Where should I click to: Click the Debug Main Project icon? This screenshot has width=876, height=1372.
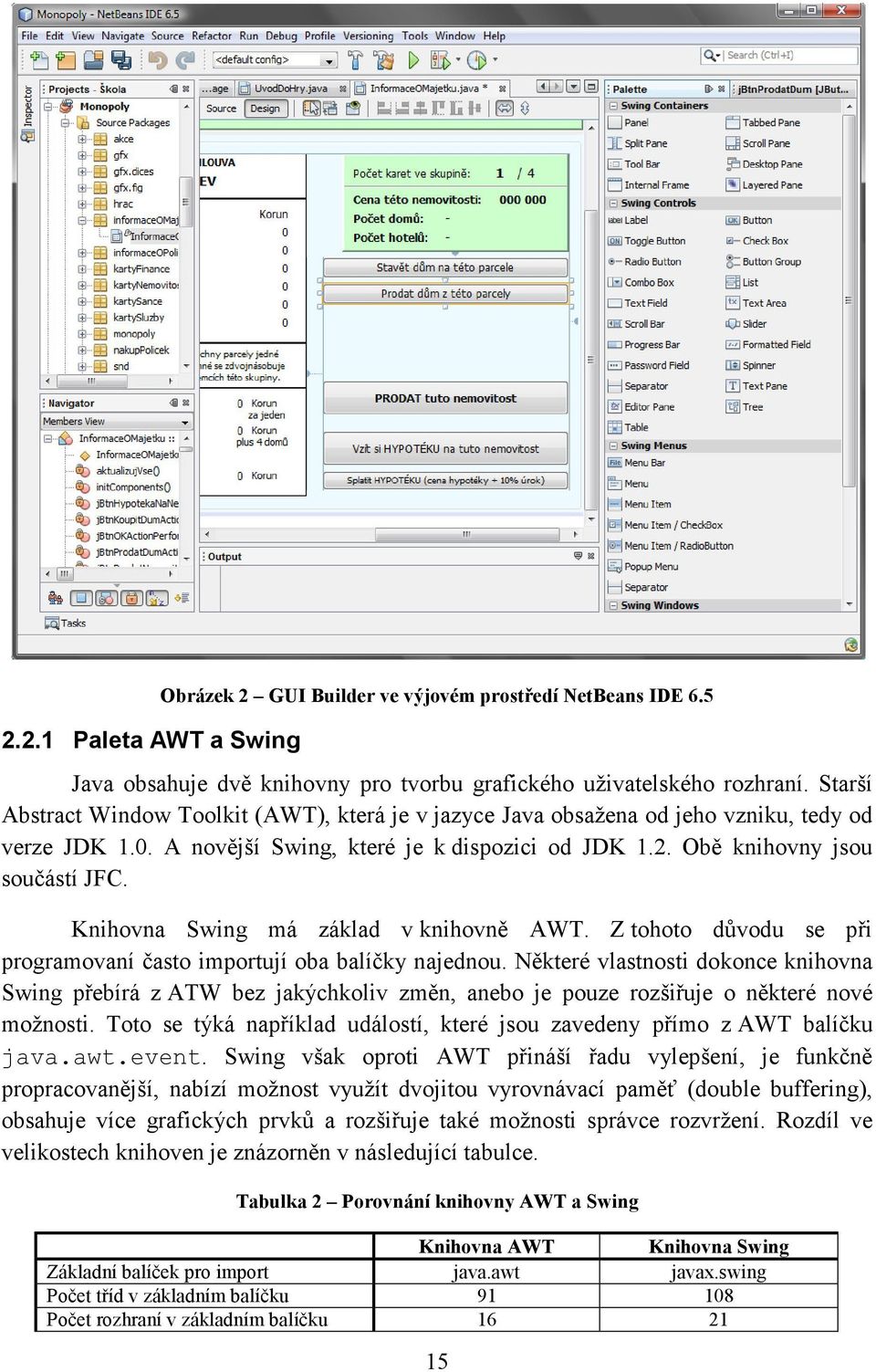(440, 60)
